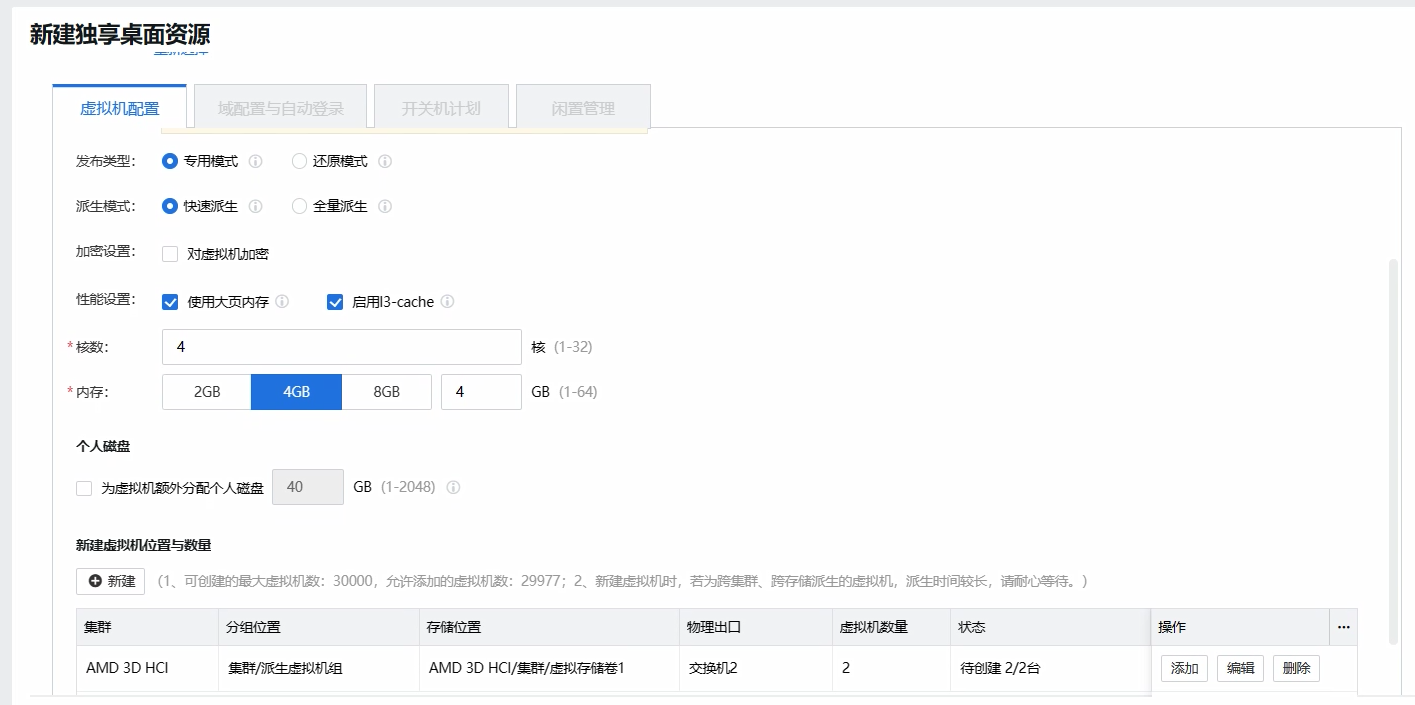Screen dimensions: 1415x705
Task: Click the 核数 input field
Action: point(341,347)
